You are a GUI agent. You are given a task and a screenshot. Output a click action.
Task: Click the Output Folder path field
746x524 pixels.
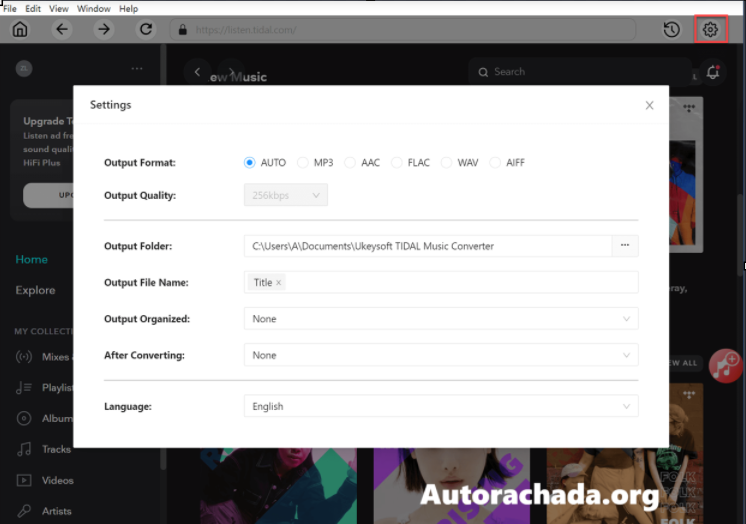coord(427,245)
